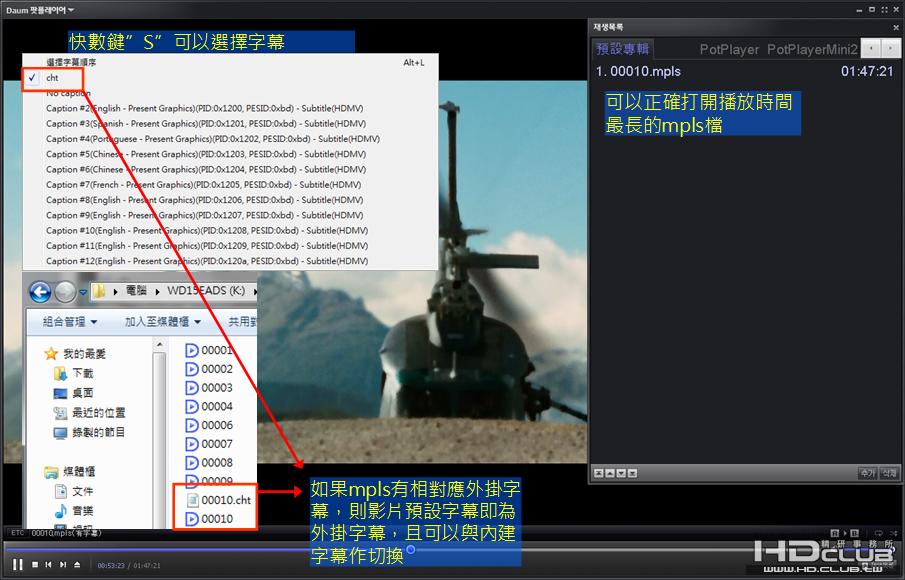The width and height of the screenshot is (905, 580).
Task: Select Caption #7 French subtitle
Action: click(230, 185)
